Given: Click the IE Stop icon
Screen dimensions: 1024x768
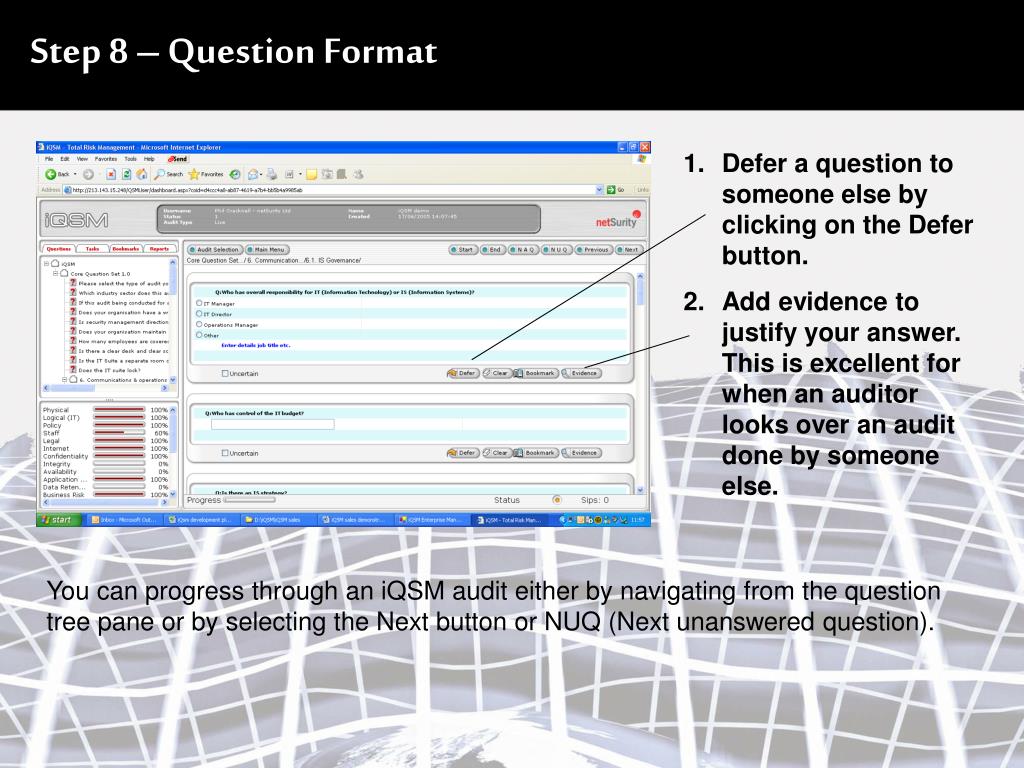Looking at the screenshot, I should click(x=111, y=174).
